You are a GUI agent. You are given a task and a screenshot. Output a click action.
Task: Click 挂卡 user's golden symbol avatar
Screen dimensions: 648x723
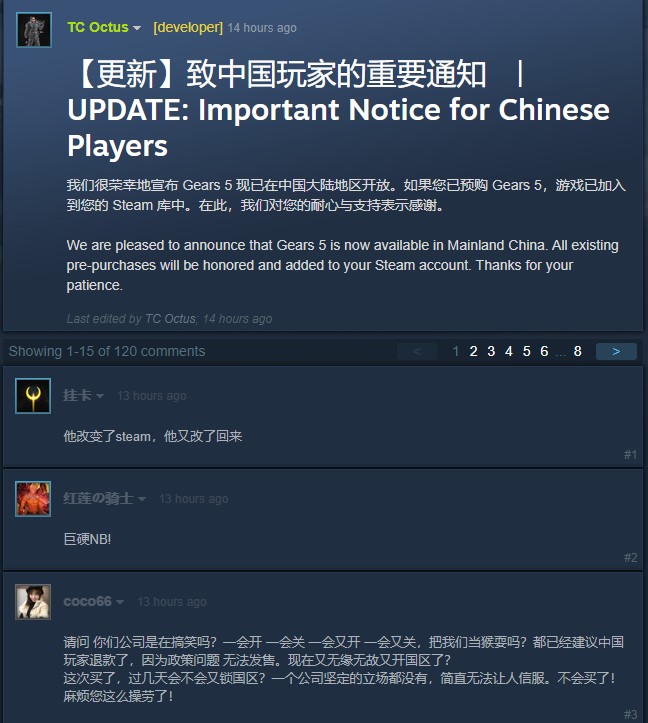(x=33, y=396)
